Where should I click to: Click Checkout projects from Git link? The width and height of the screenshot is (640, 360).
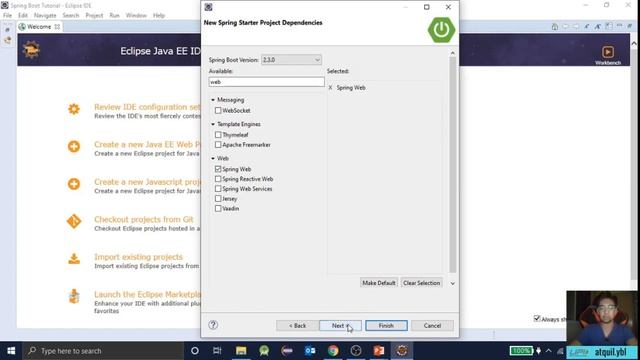144,219
